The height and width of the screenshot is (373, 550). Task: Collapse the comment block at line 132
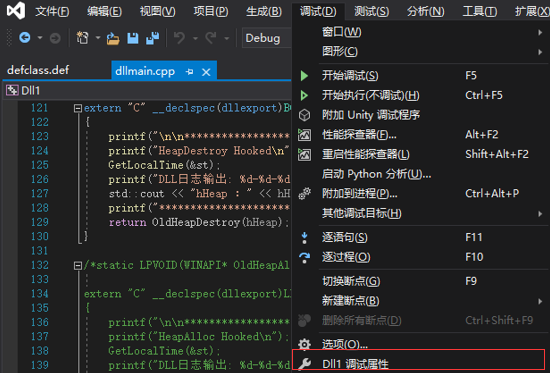pos(78,266)
